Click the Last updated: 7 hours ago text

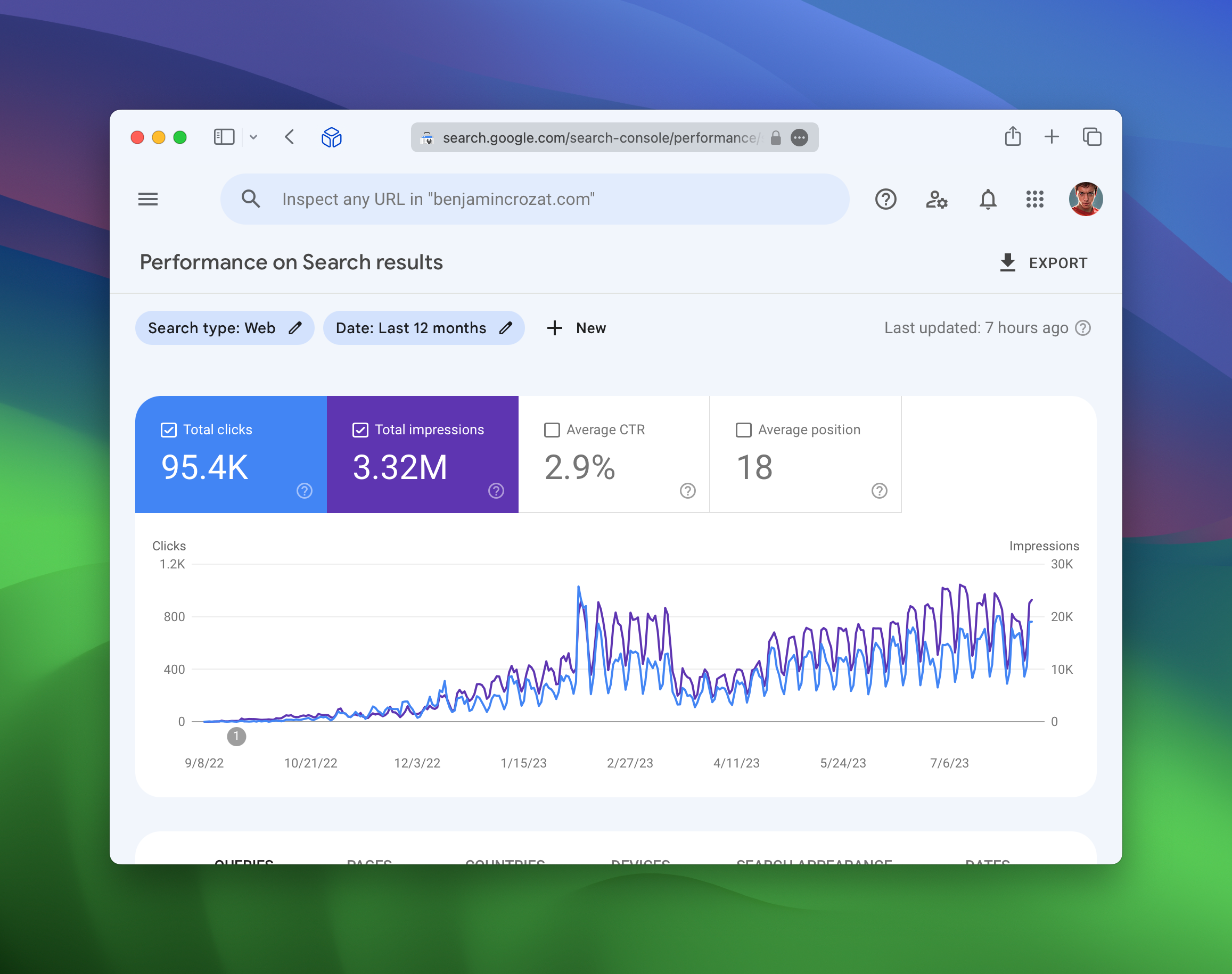tap(976, 328)
